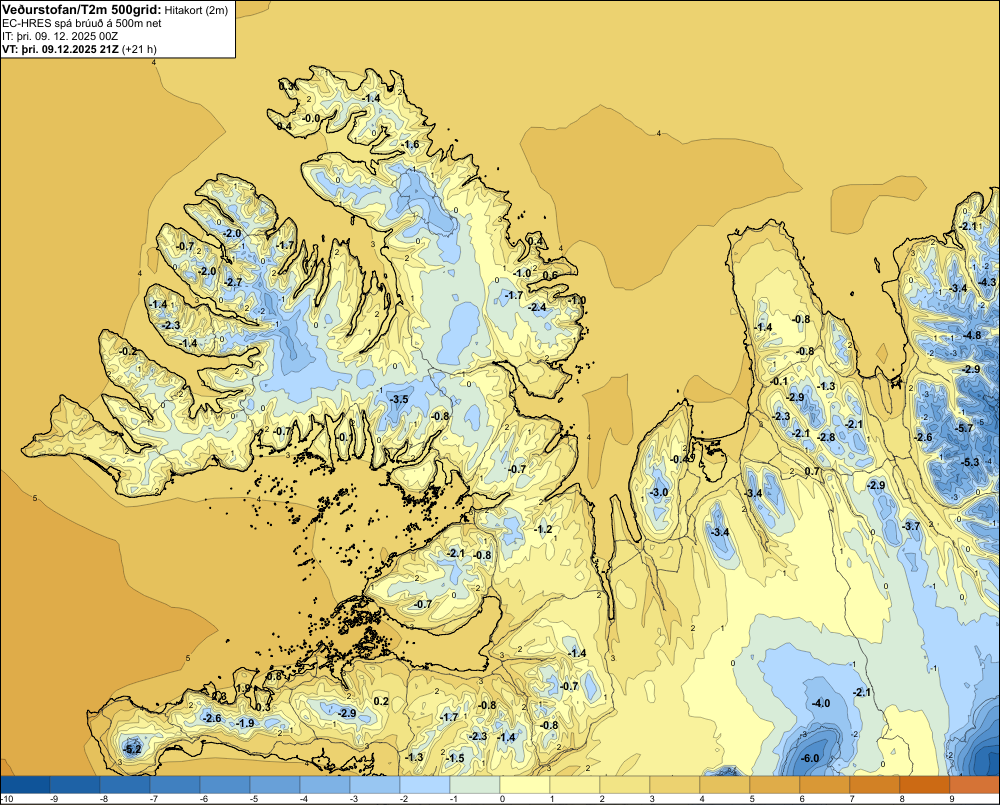Viewport: 1000px width, 805px height.
Task: Click the temperature value '-6.0' on the map
Action: (809, 758)
